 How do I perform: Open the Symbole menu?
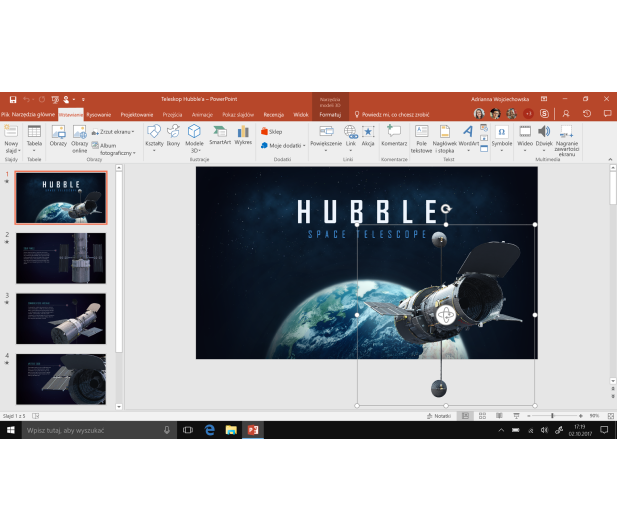pyautogui.click(x=502, y=139)
